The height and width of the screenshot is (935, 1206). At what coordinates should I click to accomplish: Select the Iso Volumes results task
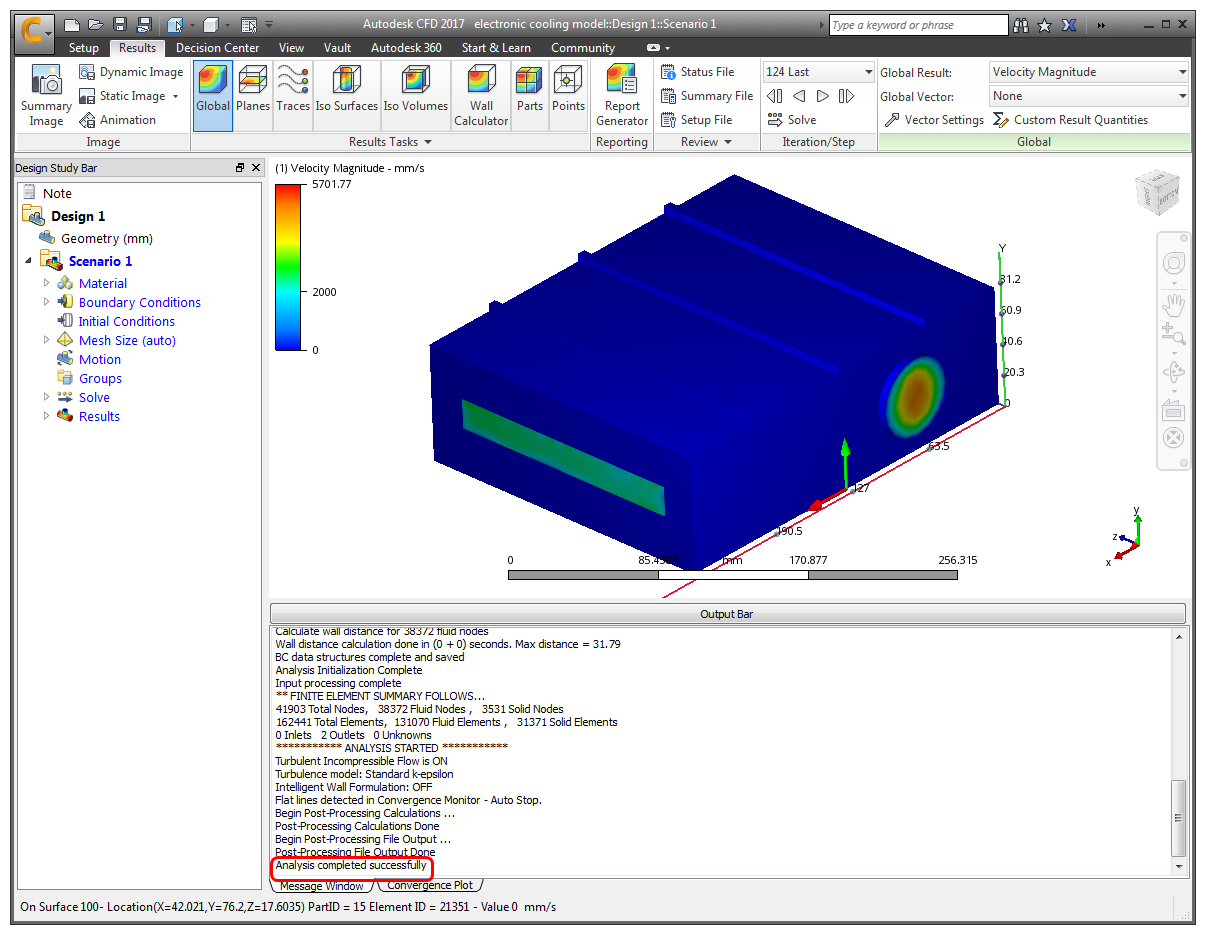[x=416, y=96]
